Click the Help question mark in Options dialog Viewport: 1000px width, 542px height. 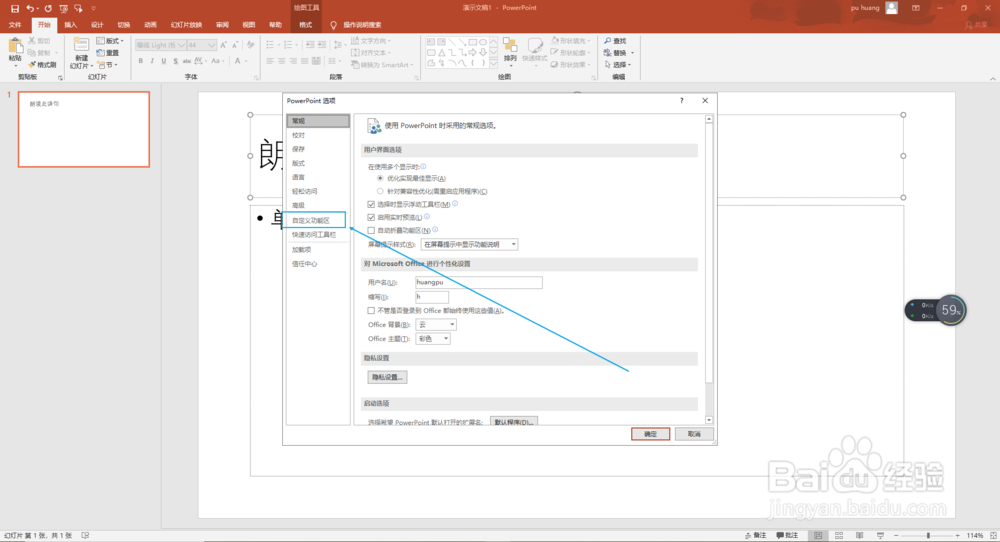pos(682,101)
